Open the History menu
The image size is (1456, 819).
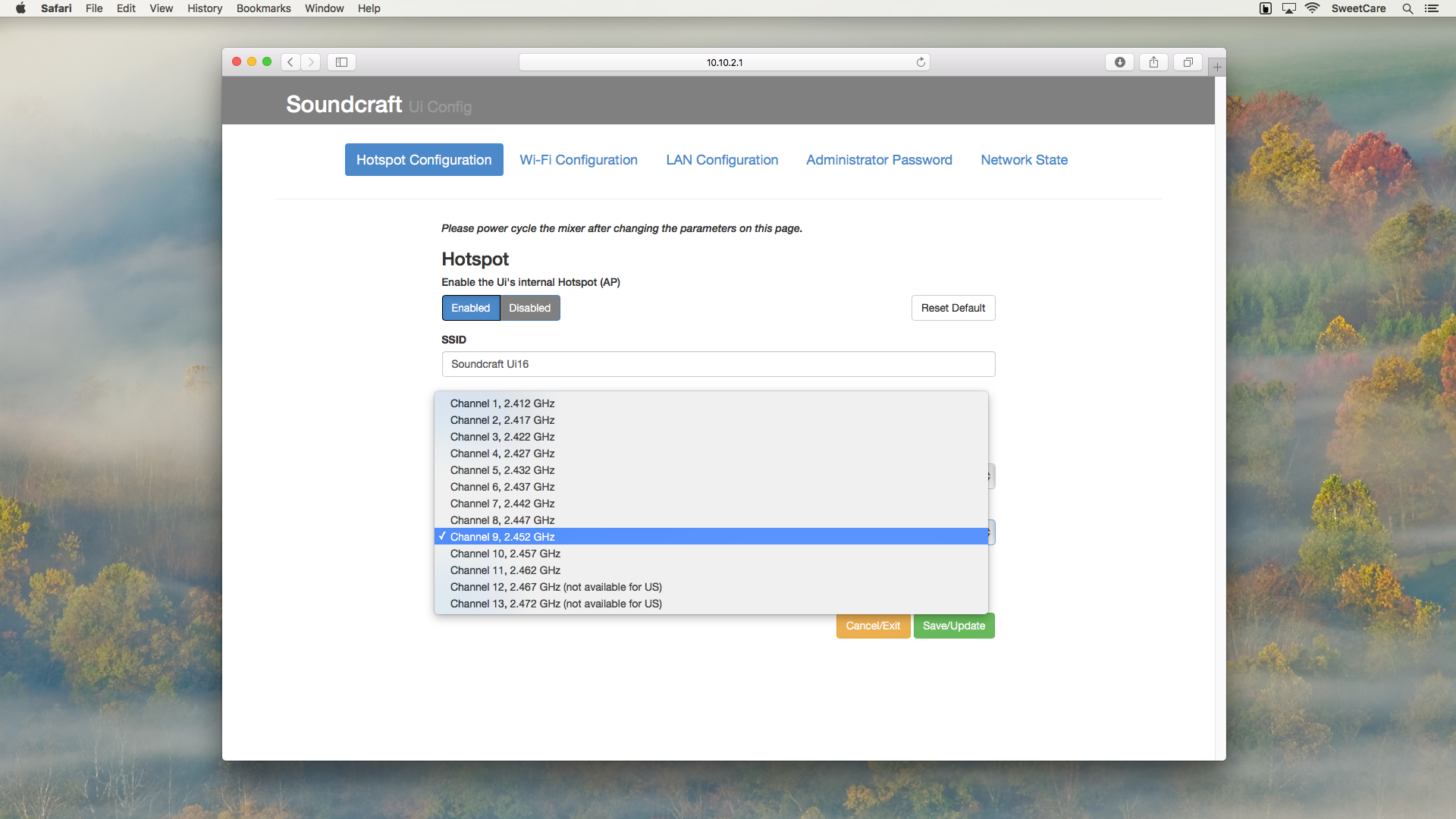(205, 8)
